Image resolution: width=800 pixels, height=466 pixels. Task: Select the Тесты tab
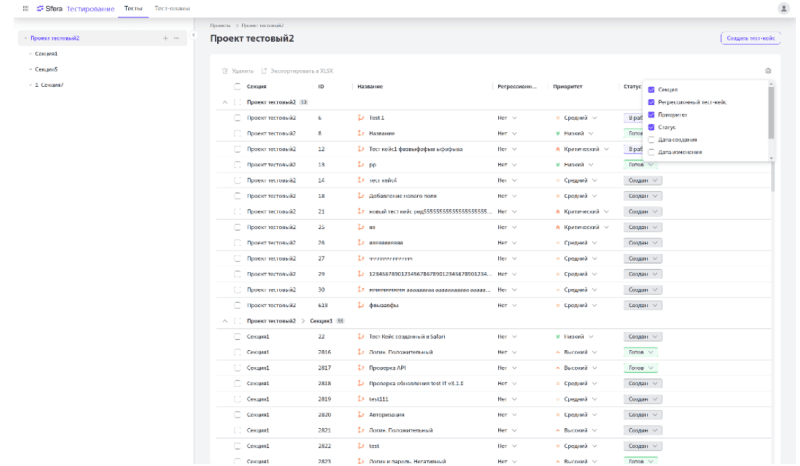(133, 8)
